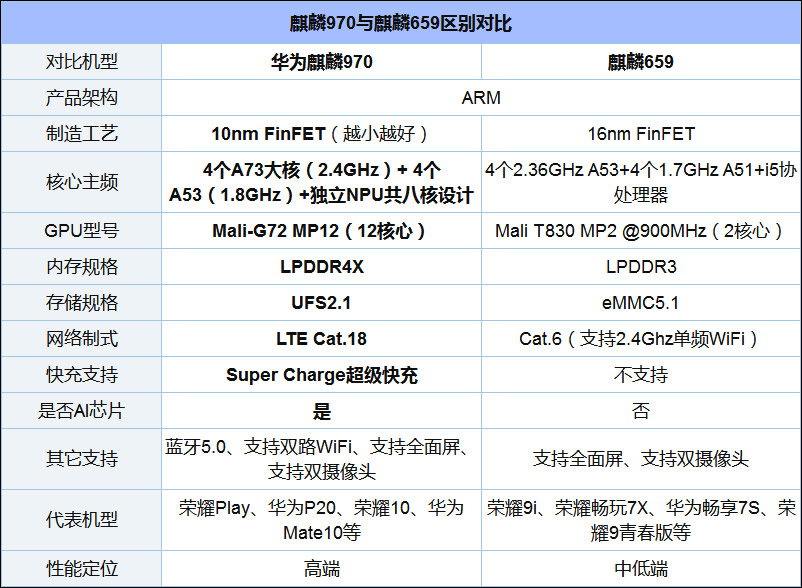Select the 华为麒麟970 column header

pyautogui.click(x=320, y=59)
